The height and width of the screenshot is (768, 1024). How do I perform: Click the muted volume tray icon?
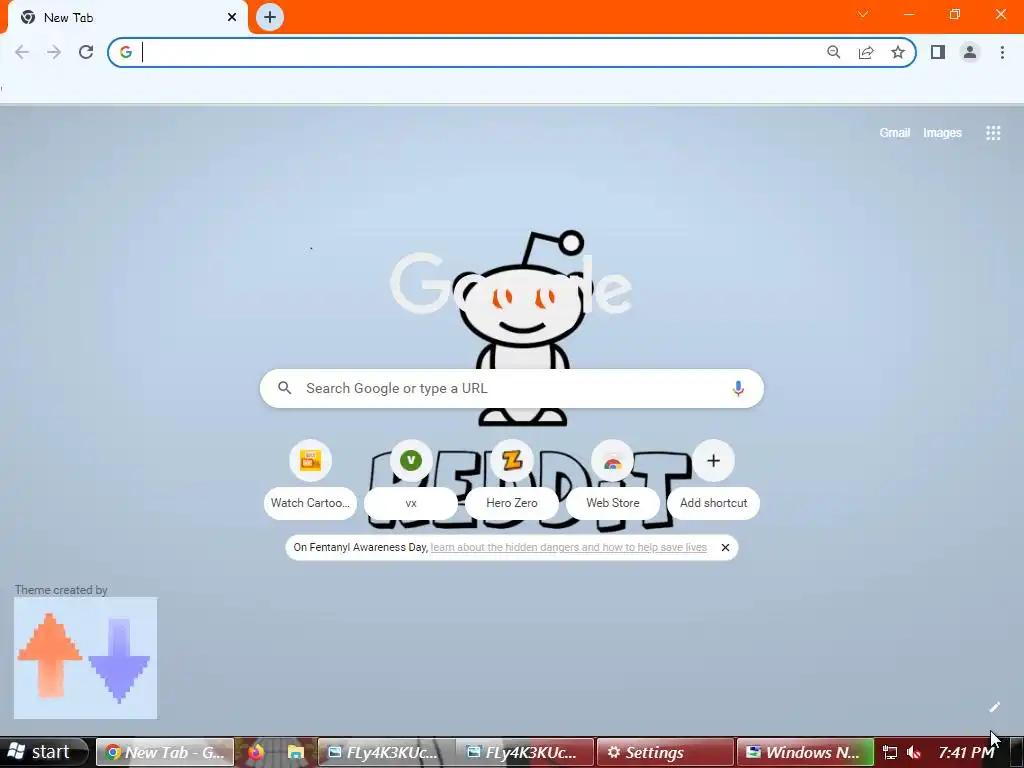click(x=914, y=753)
